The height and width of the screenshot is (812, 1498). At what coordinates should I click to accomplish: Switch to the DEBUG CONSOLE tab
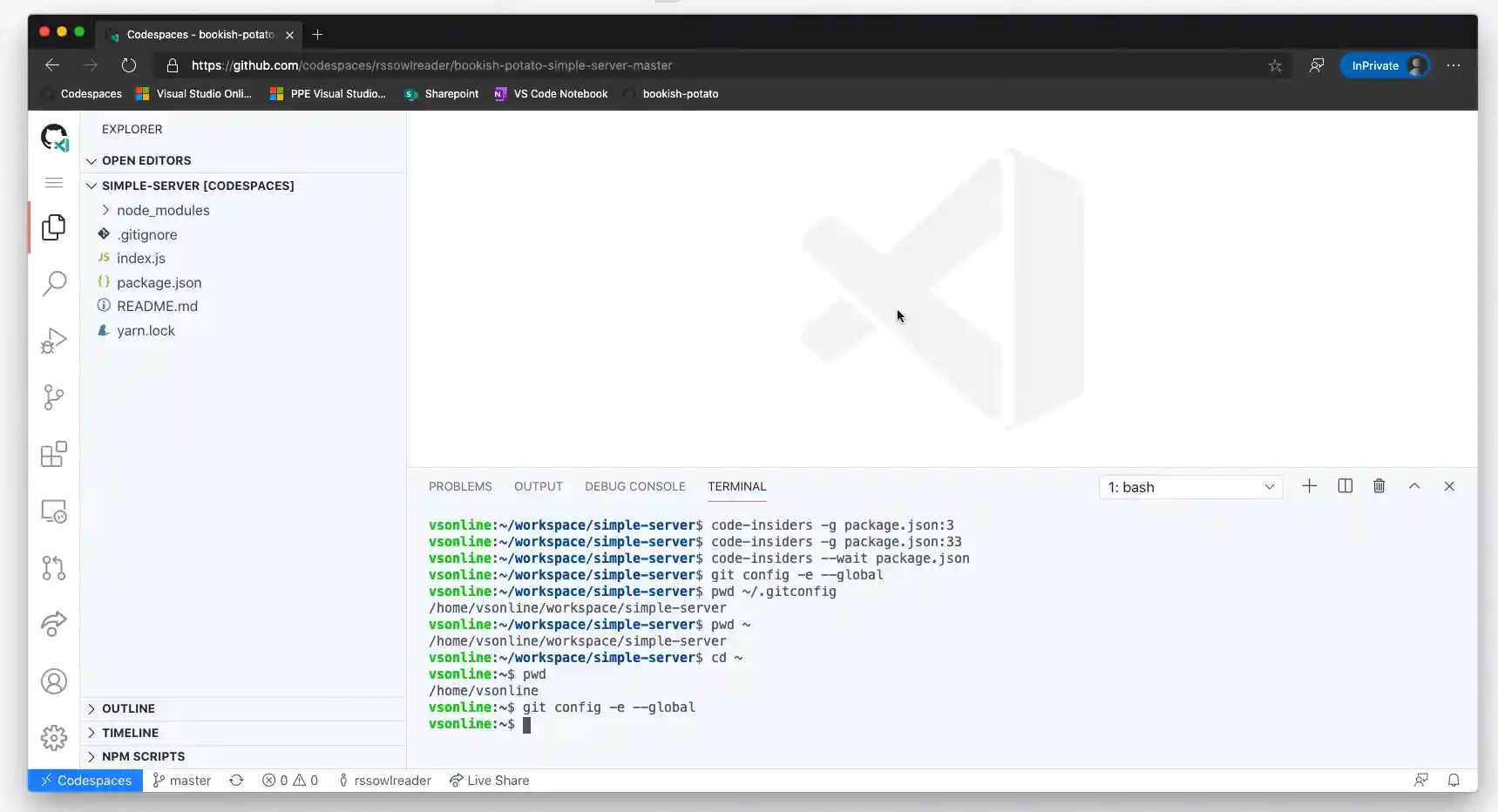coord(635,486)
